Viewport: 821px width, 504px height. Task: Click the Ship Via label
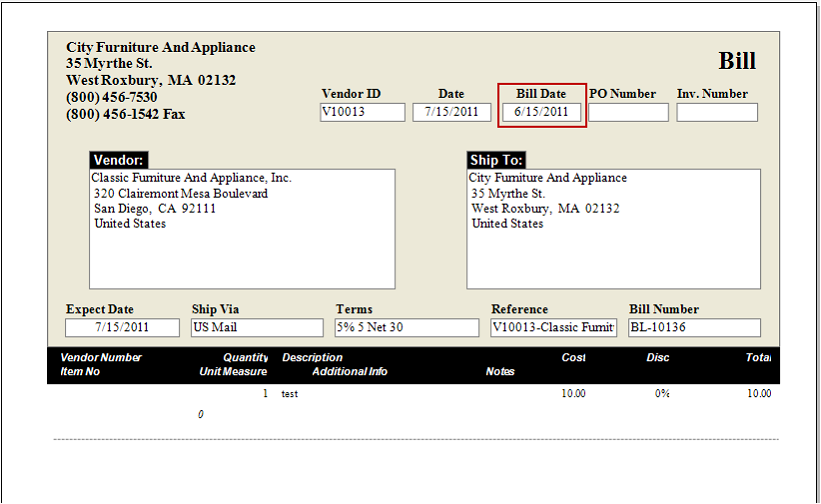click(x=215, y=309)
